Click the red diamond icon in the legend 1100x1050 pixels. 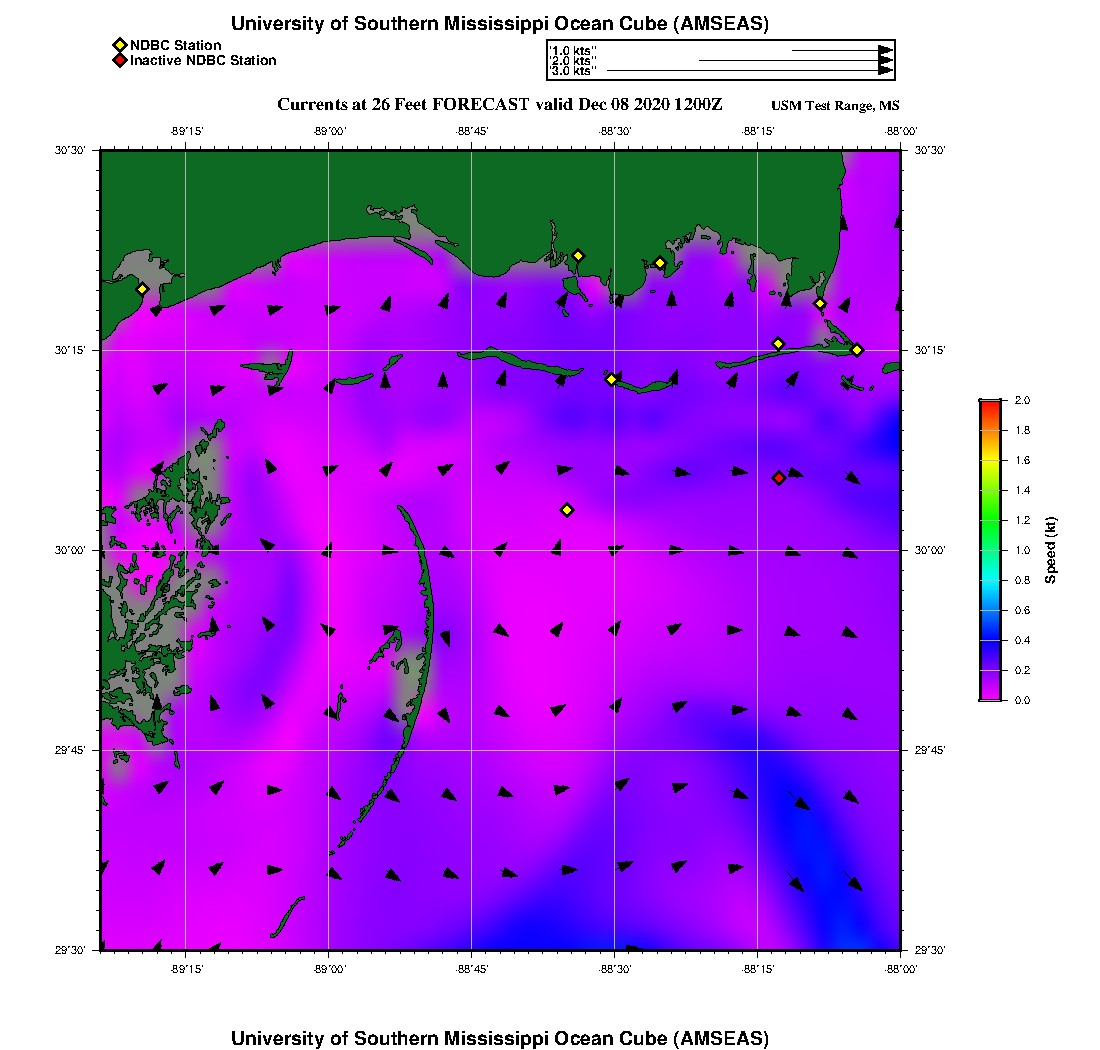click(x=119, y=61)
